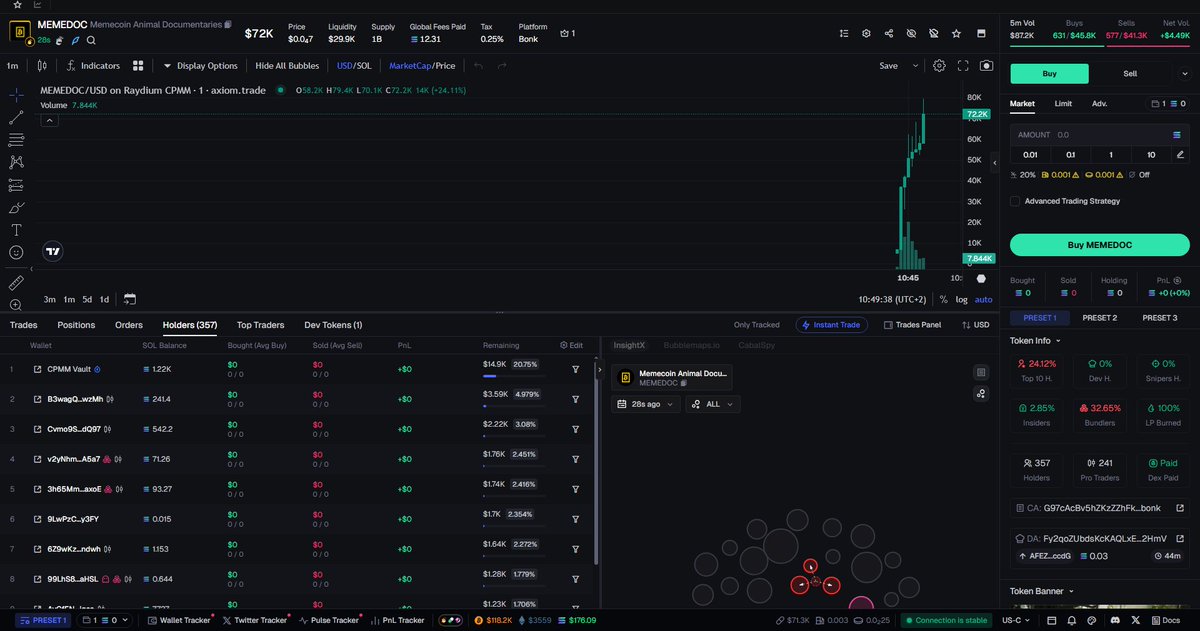Toggle log scale on the chart

[x=962, y=299]
